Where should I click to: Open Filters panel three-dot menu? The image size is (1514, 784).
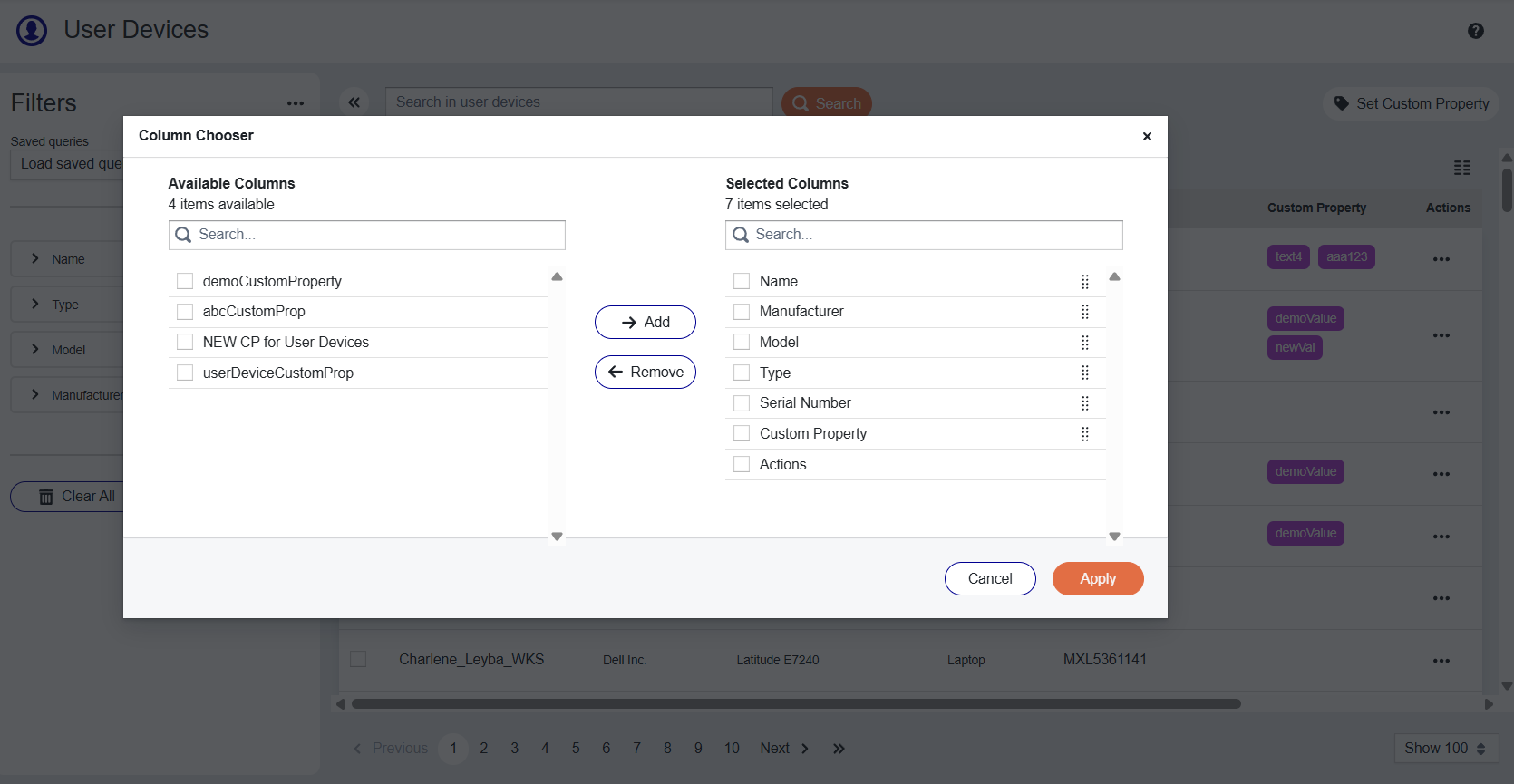296,103
